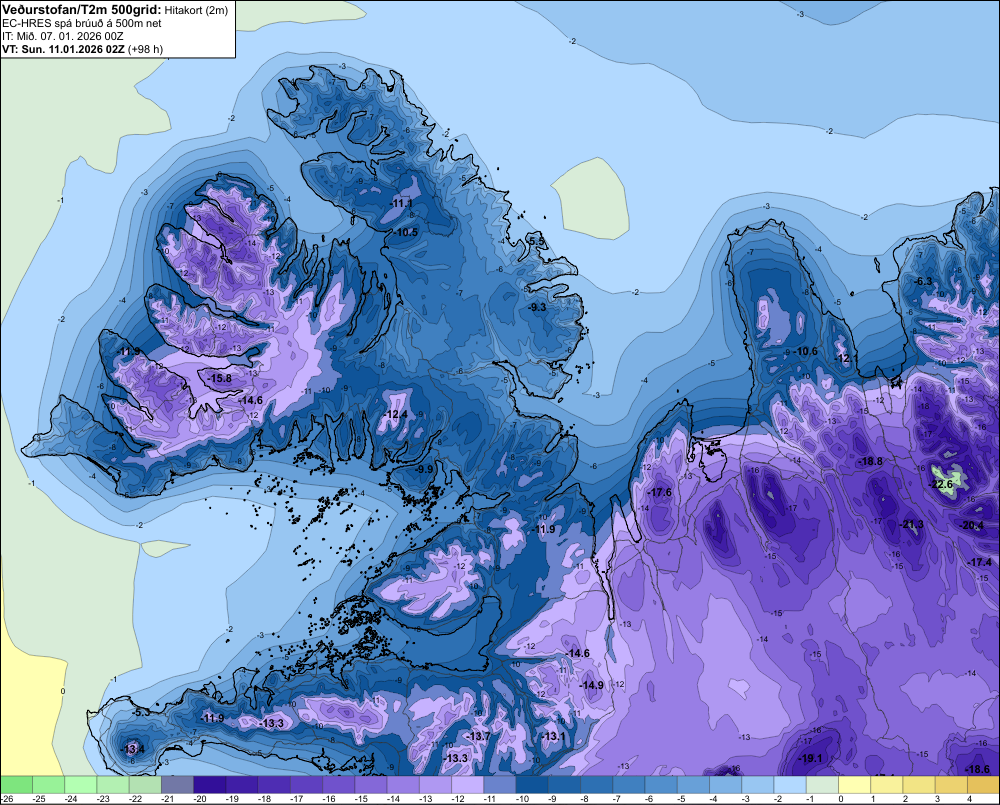
Task: Click the 2 yellow legend swatch
Action: [919, 785]
